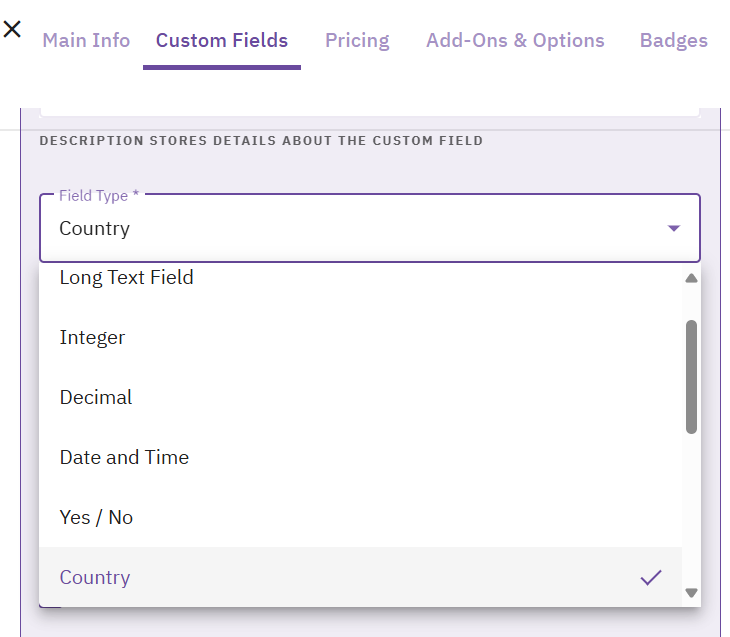Open the Pricing tab
Image resolution: width=730 pixels, height=637 pixels.
[357, 40]
